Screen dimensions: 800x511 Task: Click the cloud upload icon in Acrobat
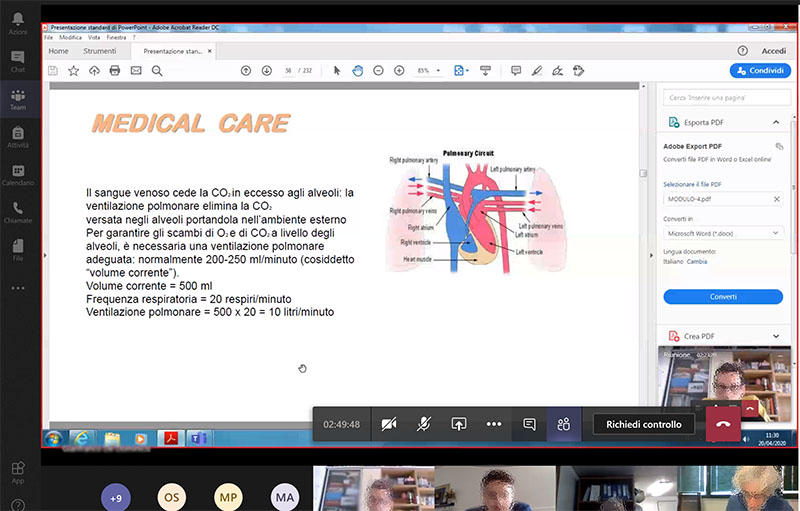pos(94,71)
